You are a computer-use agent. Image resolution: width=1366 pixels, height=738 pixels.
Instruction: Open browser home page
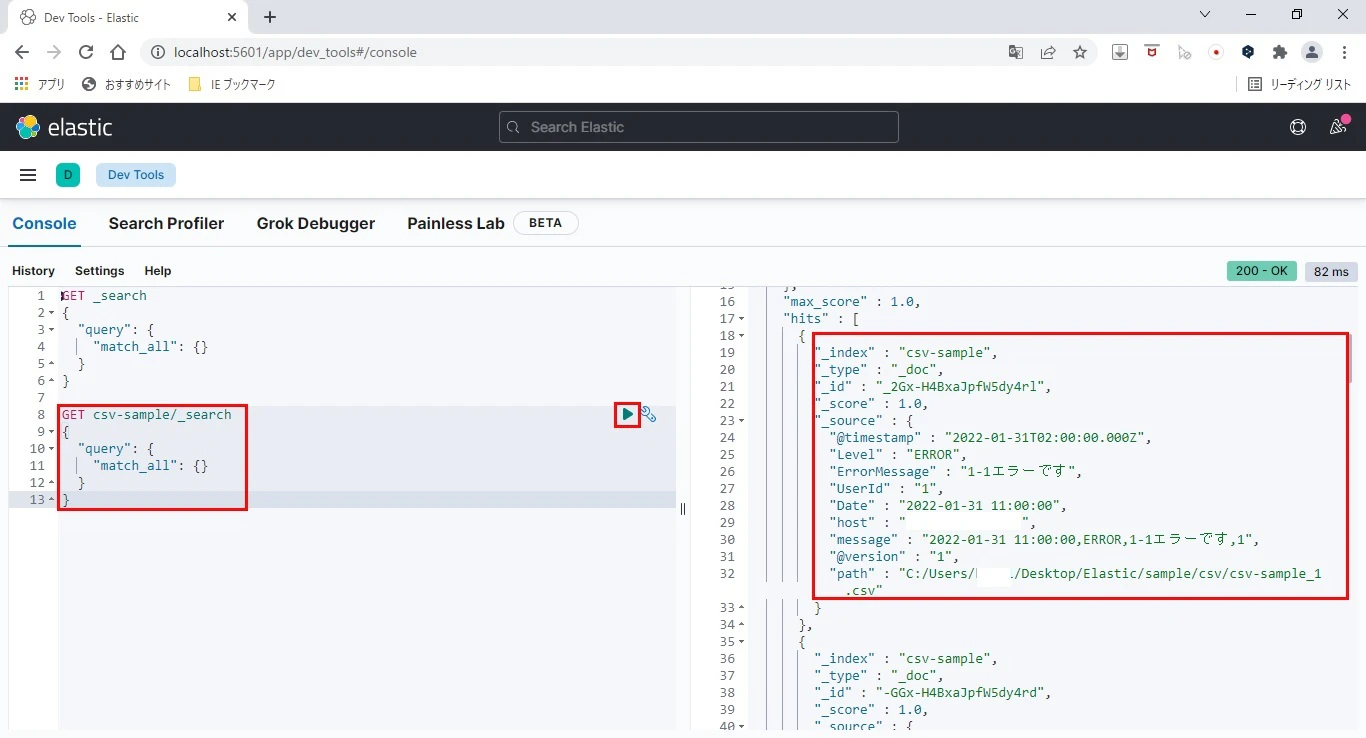coord(118,52)
